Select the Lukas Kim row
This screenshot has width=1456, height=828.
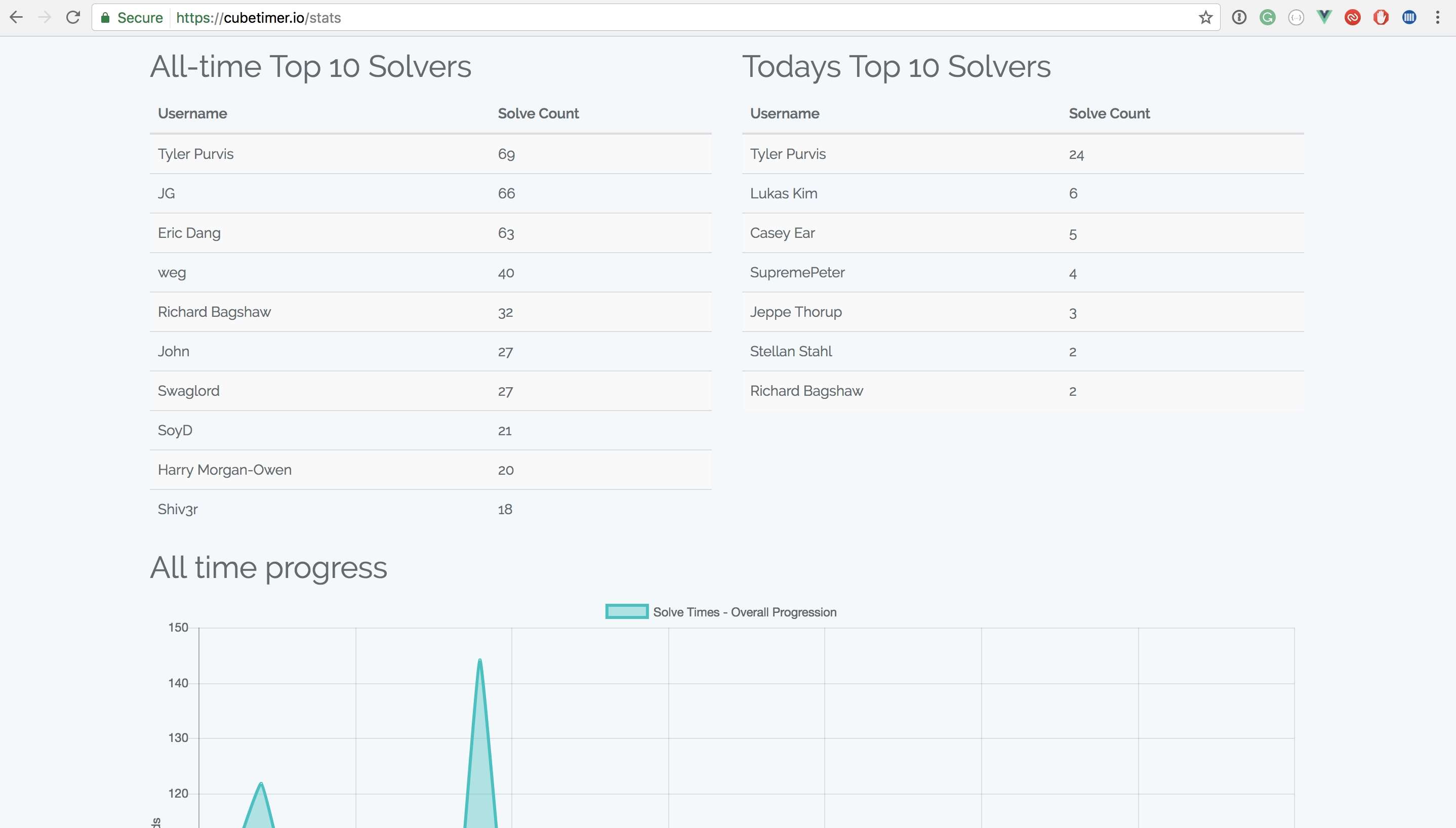click(1023, 193)
